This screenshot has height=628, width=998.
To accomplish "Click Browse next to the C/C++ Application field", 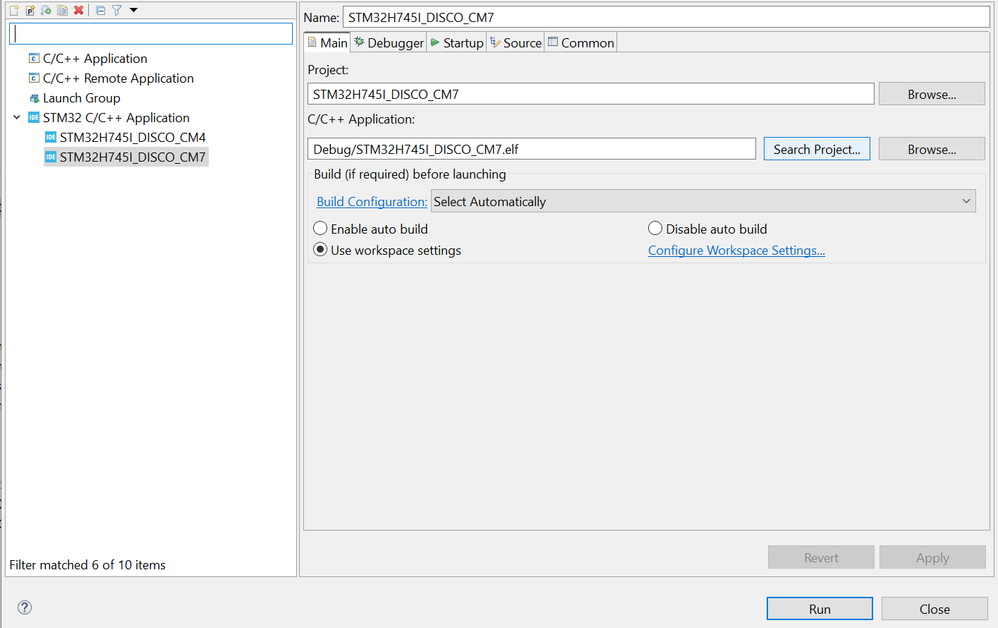I will coord(932,150).
